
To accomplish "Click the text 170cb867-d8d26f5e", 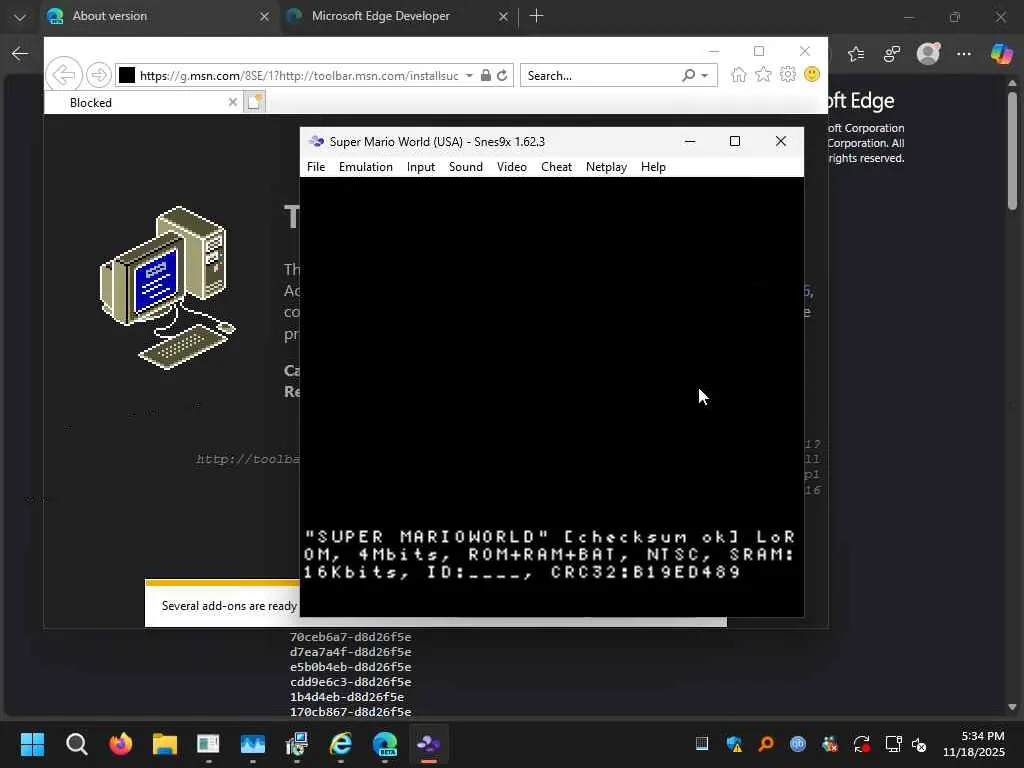I will point(351,712).
